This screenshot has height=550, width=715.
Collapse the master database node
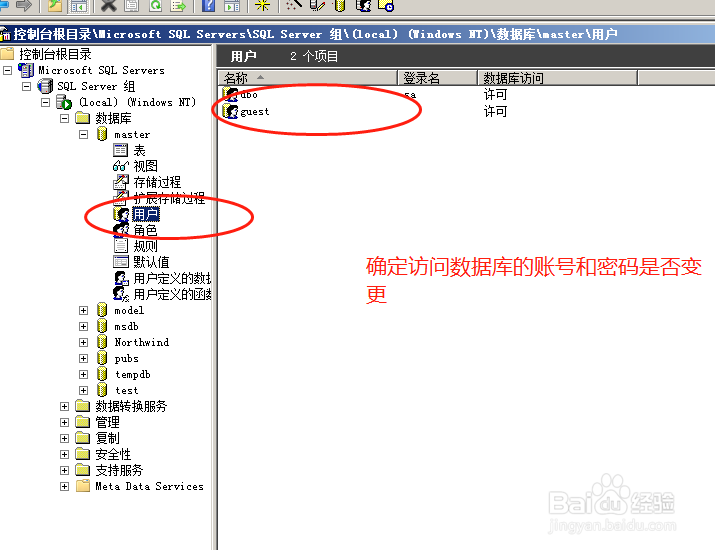click(x=83, y=134)
